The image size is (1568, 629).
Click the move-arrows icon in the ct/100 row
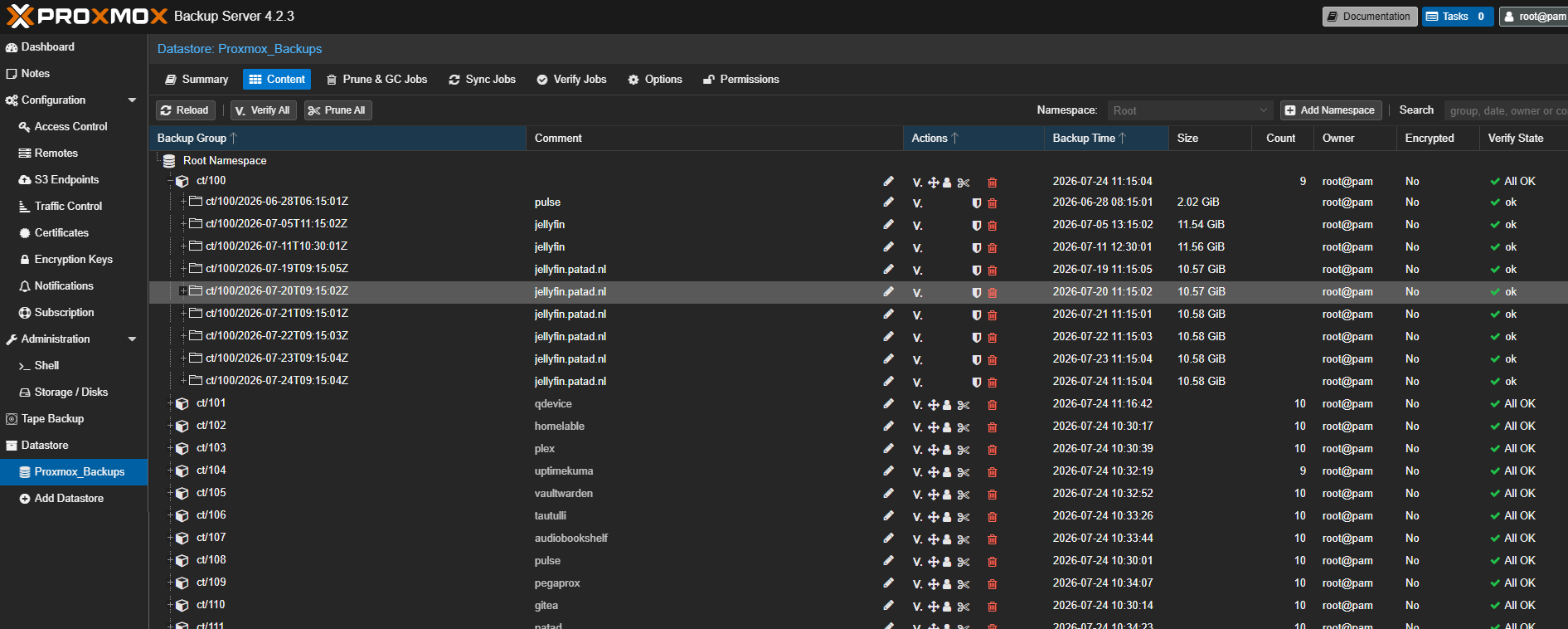[933, 183]
